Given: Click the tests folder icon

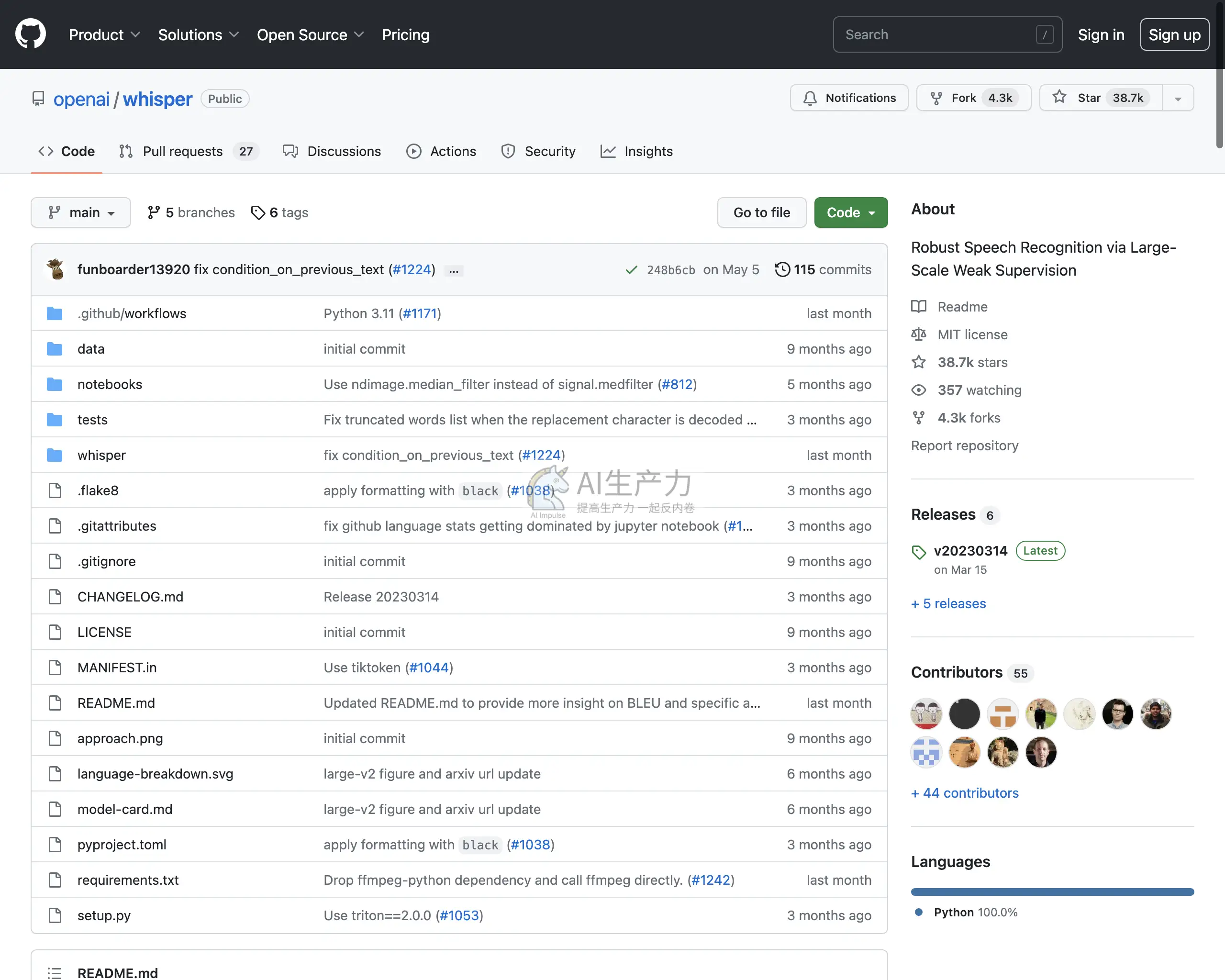Looking at the screenshot, I should (55, 420).
